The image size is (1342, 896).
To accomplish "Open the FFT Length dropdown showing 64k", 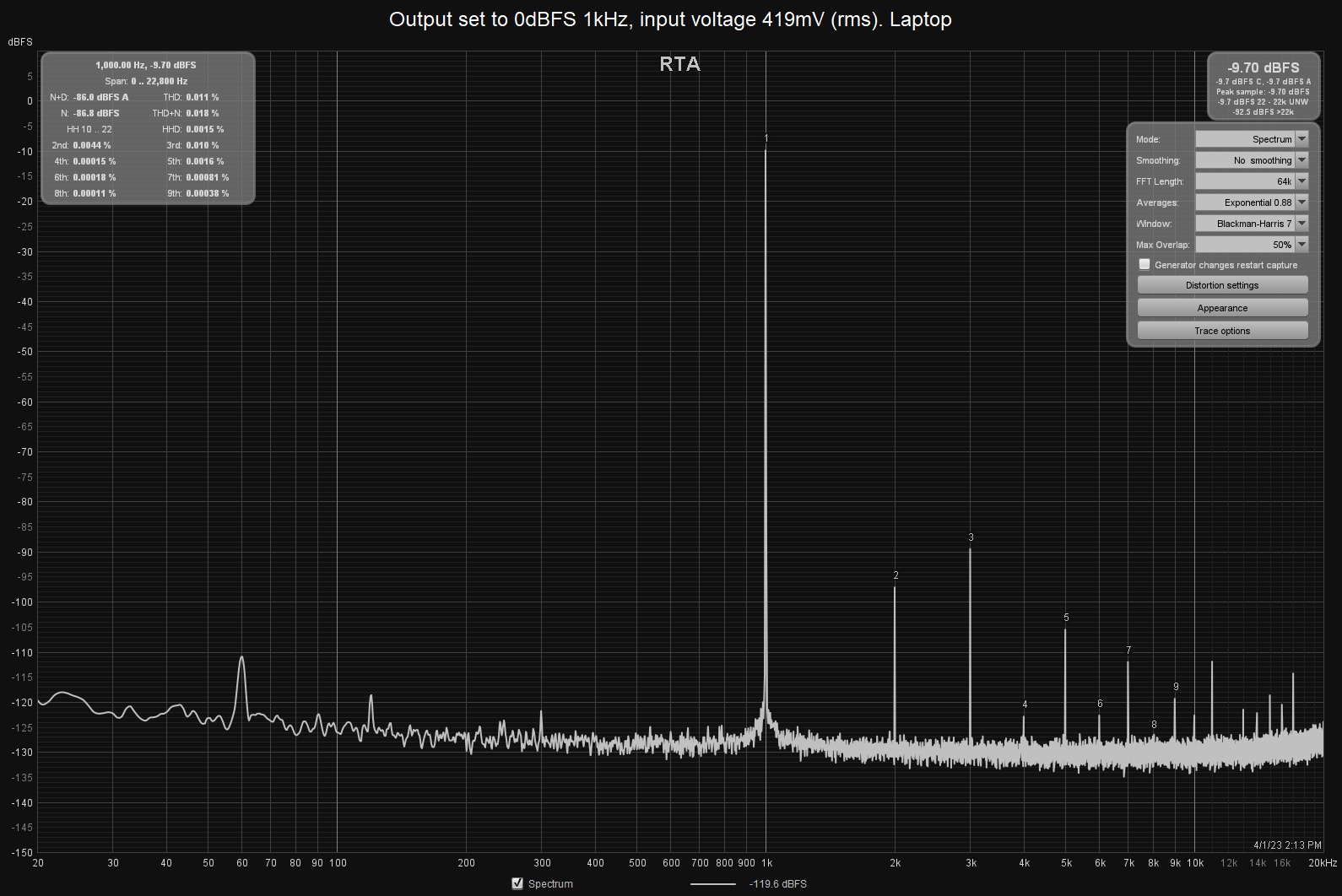I will (1252, 181).
